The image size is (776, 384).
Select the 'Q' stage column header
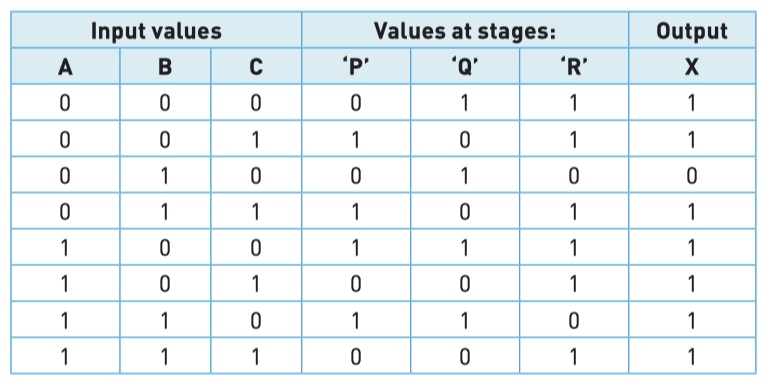click(x=465, y=66)
